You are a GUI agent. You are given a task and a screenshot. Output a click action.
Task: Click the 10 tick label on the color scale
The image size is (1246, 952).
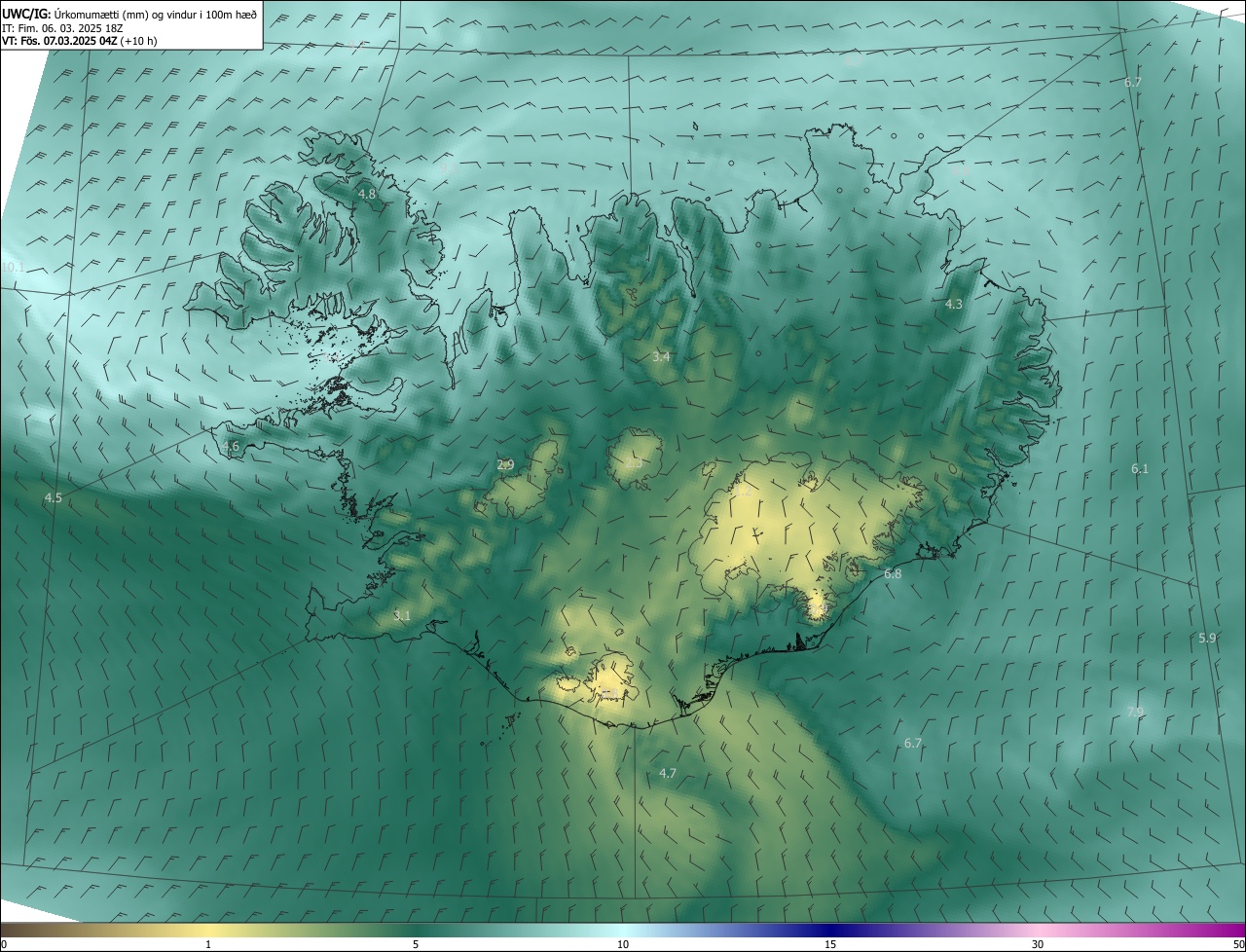click(x=623, y=944)
